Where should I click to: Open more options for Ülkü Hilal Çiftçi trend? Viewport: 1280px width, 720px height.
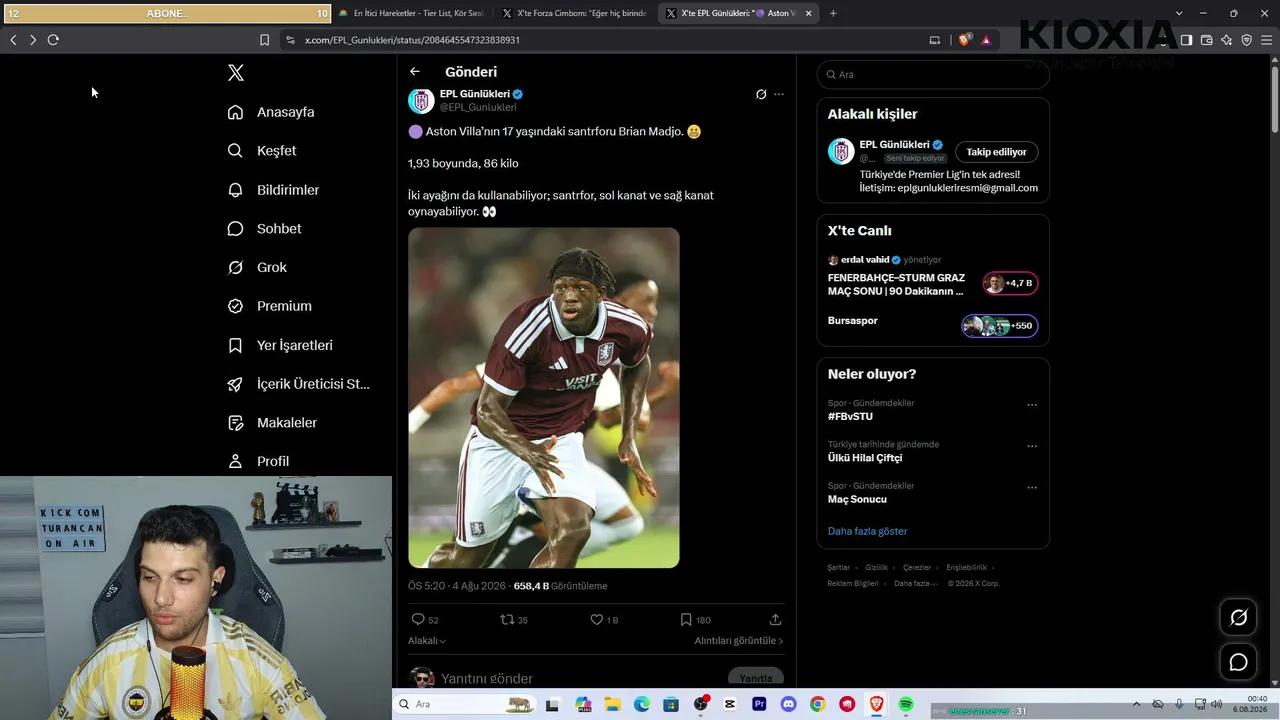(x=1032, y=446)
